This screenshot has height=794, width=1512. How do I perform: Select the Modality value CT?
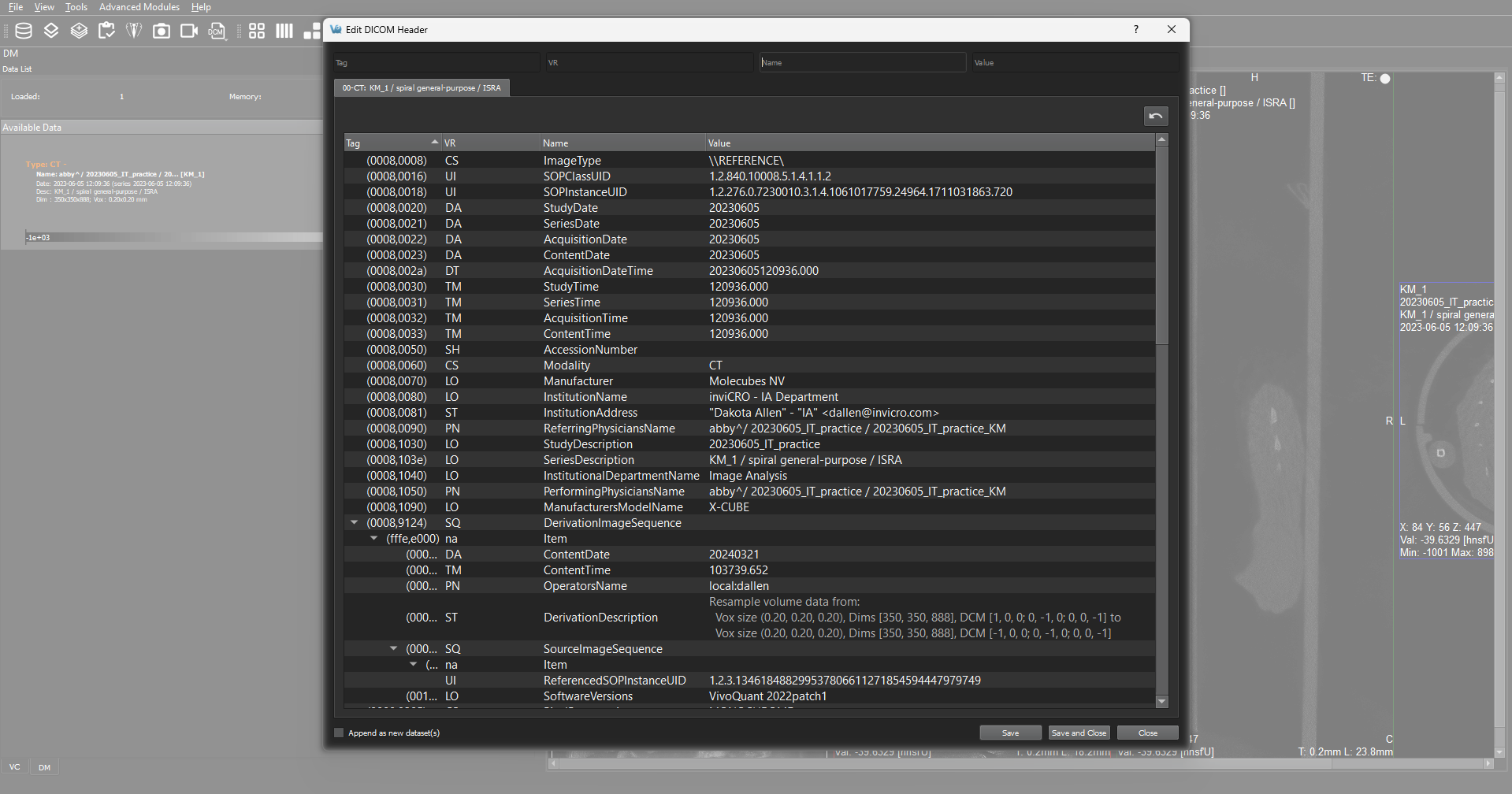coord(715,365)
